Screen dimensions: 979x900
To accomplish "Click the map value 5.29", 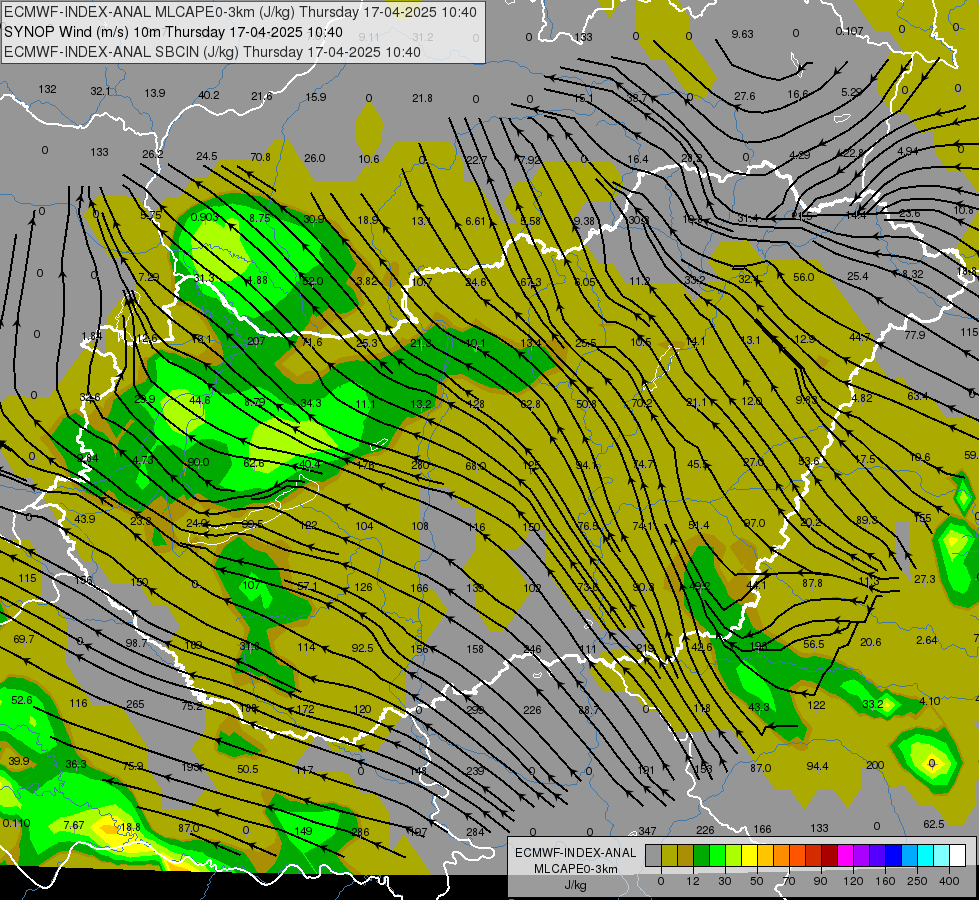I will point(852,92).
